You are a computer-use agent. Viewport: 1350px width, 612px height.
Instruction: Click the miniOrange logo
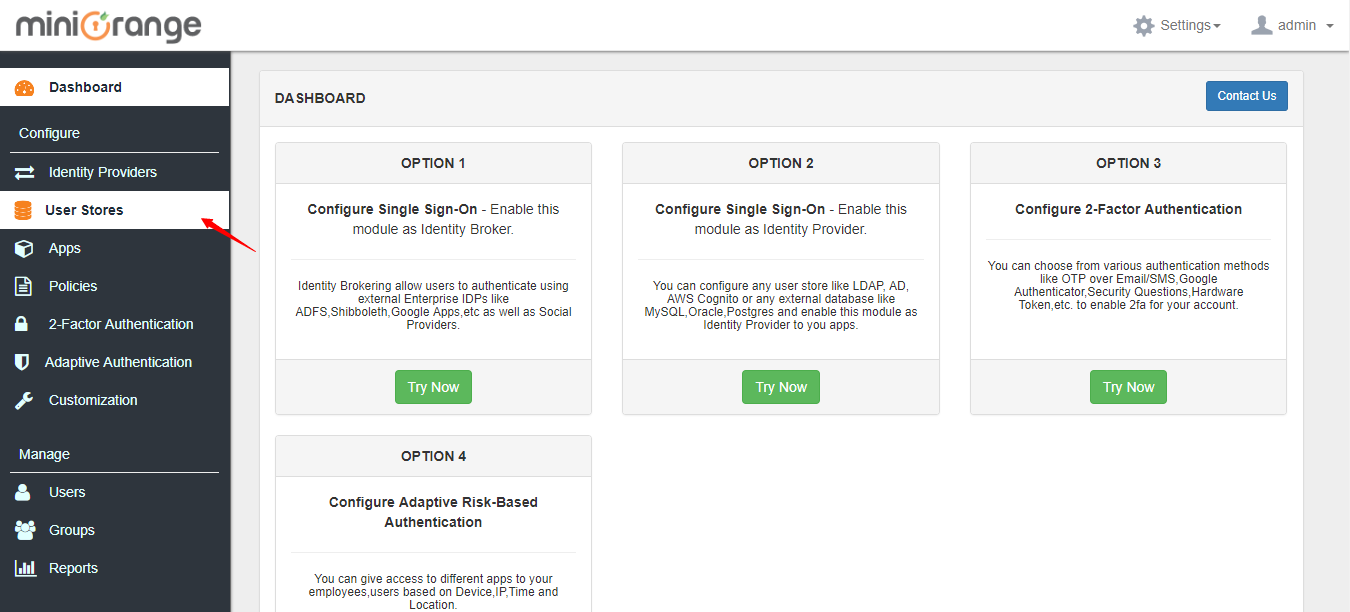[x=107, y=25]
